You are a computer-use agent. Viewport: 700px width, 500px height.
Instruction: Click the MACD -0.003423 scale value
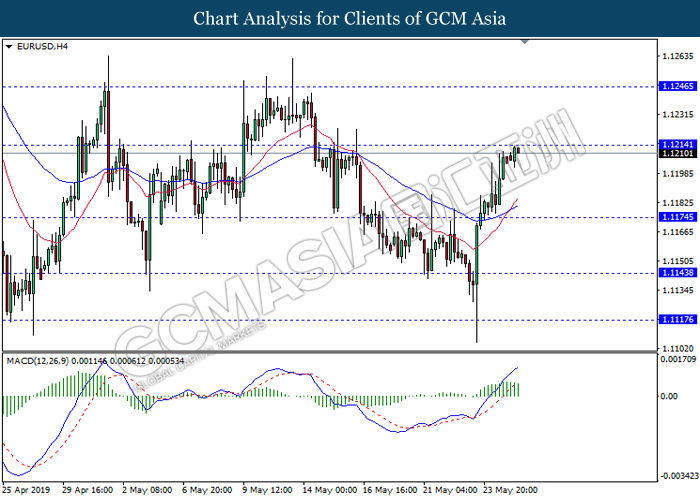(679, 476)
